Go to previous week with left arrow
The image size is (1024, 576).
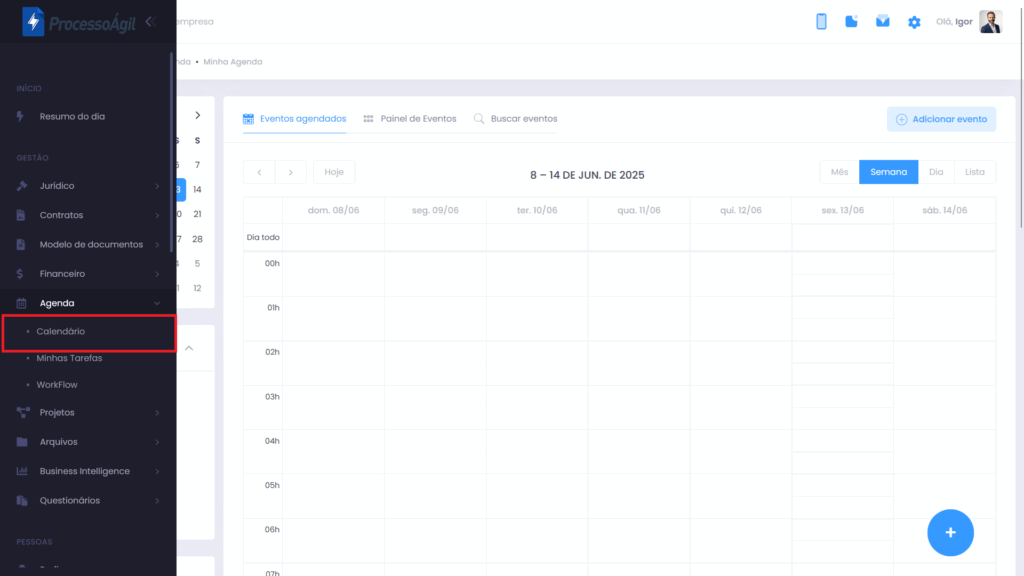(259, 172)
